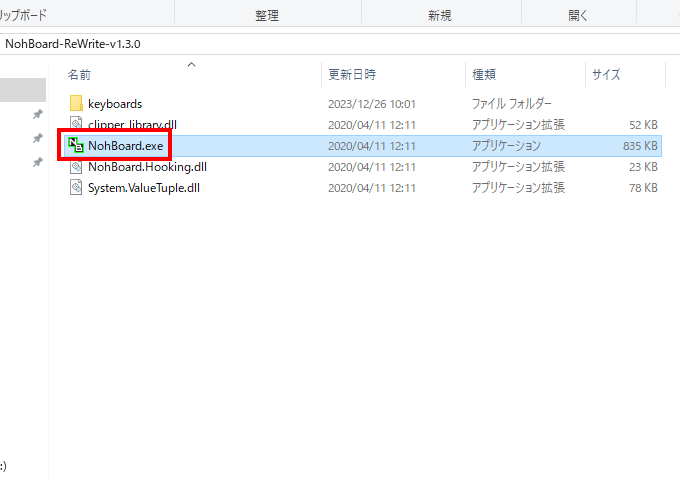The image size is (680, 480).
Task: Sort by the 名前 column header
Action: [79, 75]
